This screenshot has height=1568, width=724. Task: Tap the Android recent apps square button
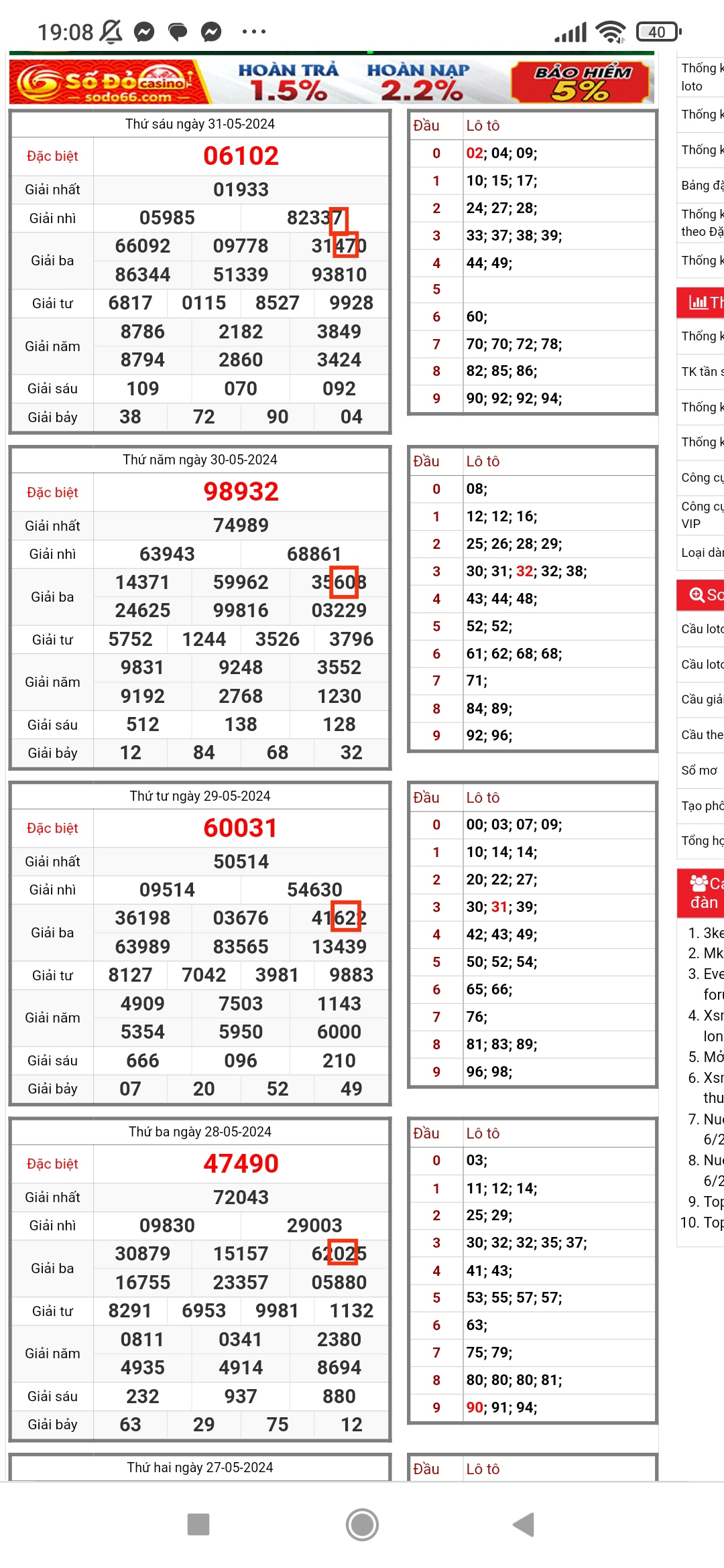point(198,1524)
